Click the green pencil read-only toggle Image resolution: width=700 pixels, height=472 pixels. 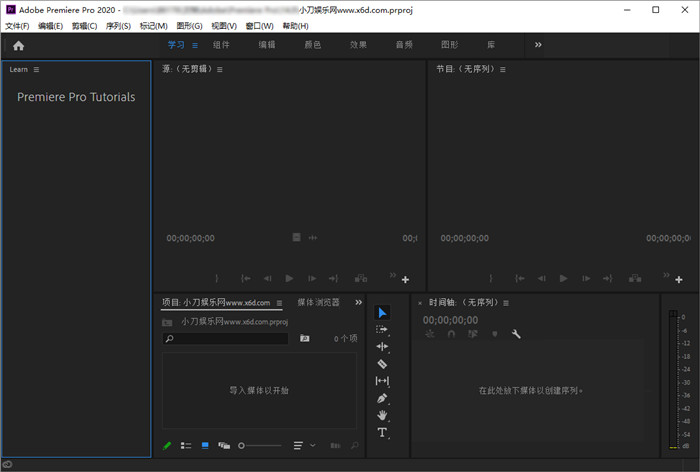click(167, 445)
